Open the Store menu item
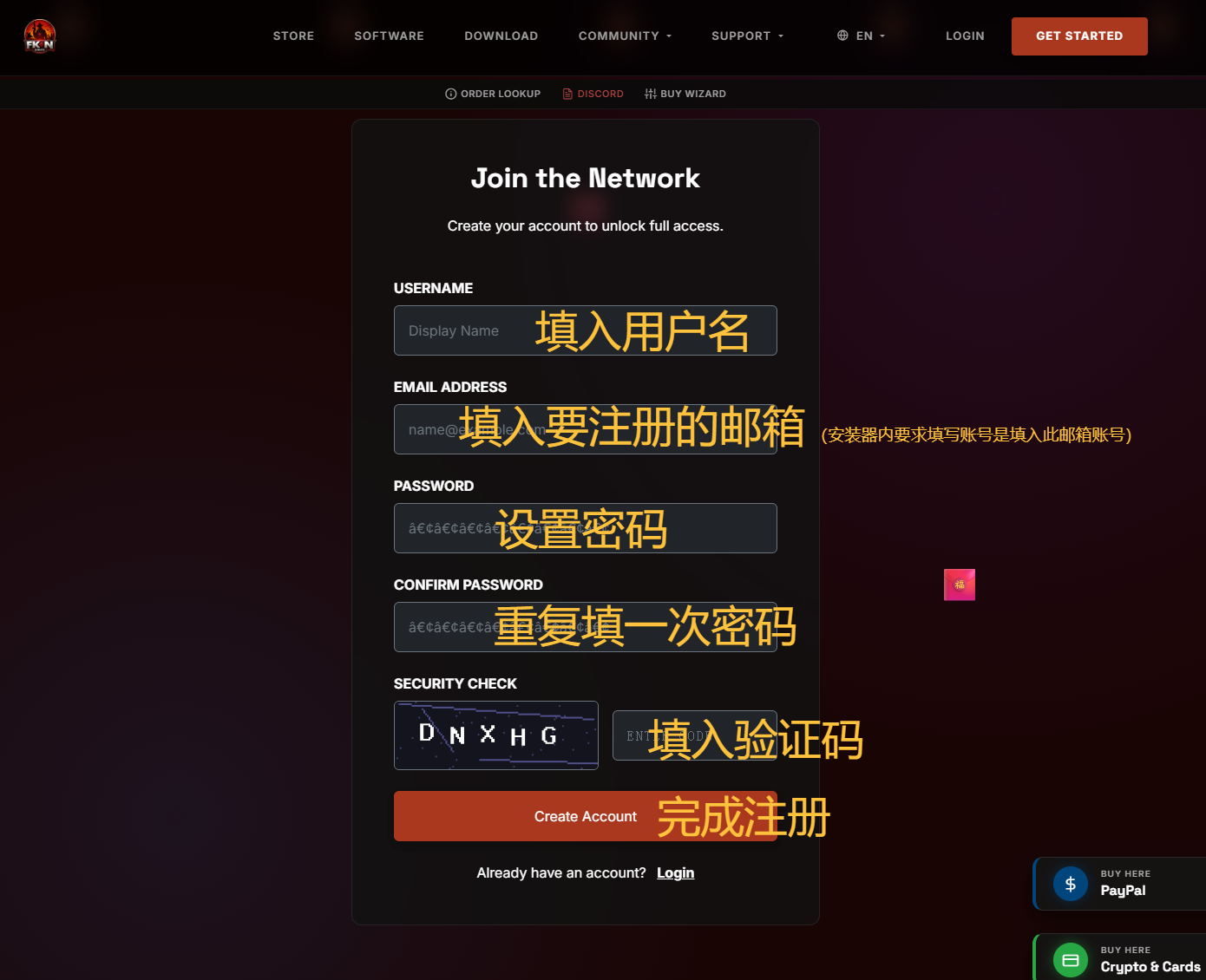This screenshot has height=980, width=1206. pos(293,36)
